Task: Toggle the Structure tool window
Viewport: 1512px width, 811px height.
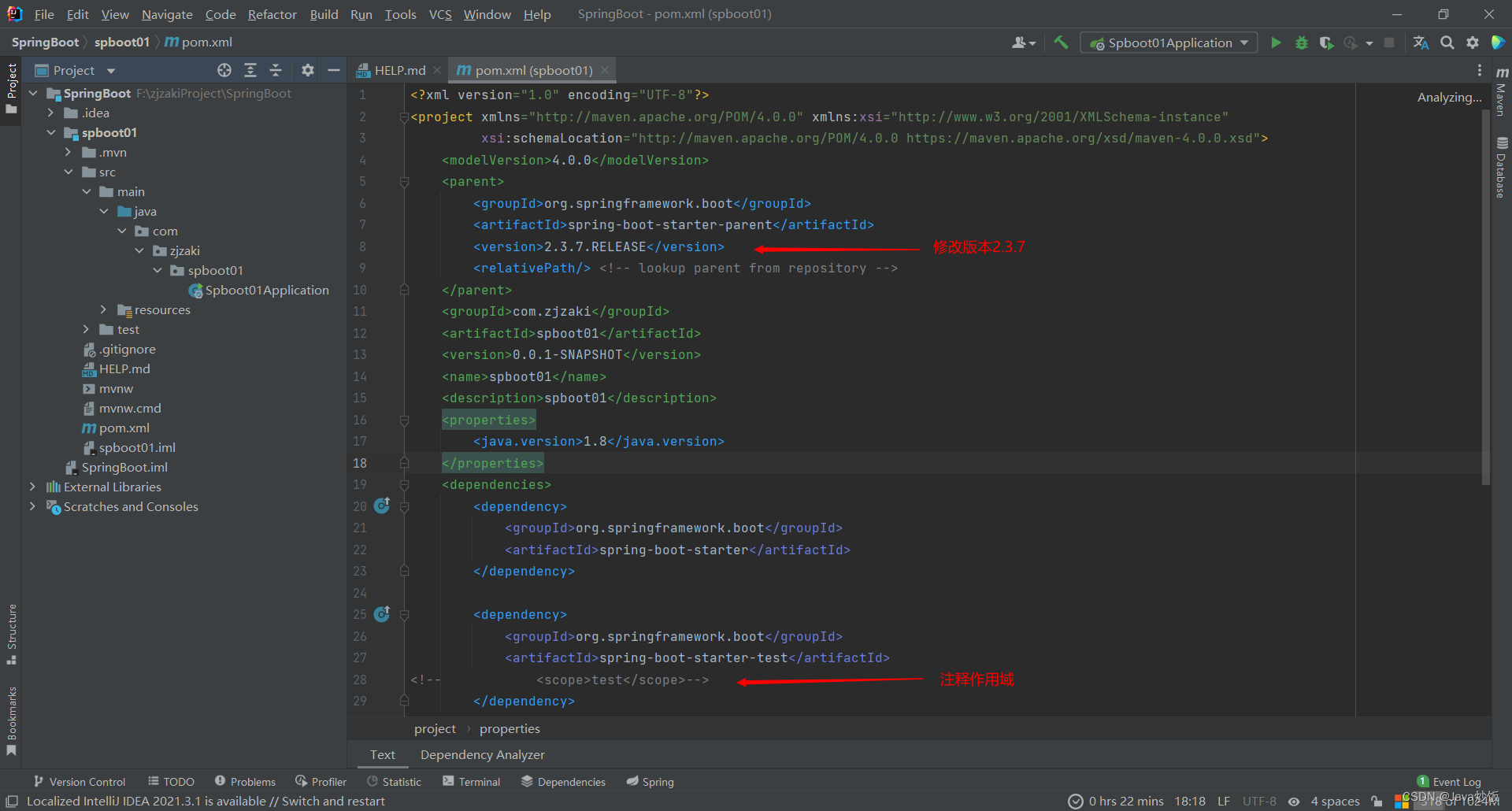Action: pyautogui.click(x=11, y=634)
